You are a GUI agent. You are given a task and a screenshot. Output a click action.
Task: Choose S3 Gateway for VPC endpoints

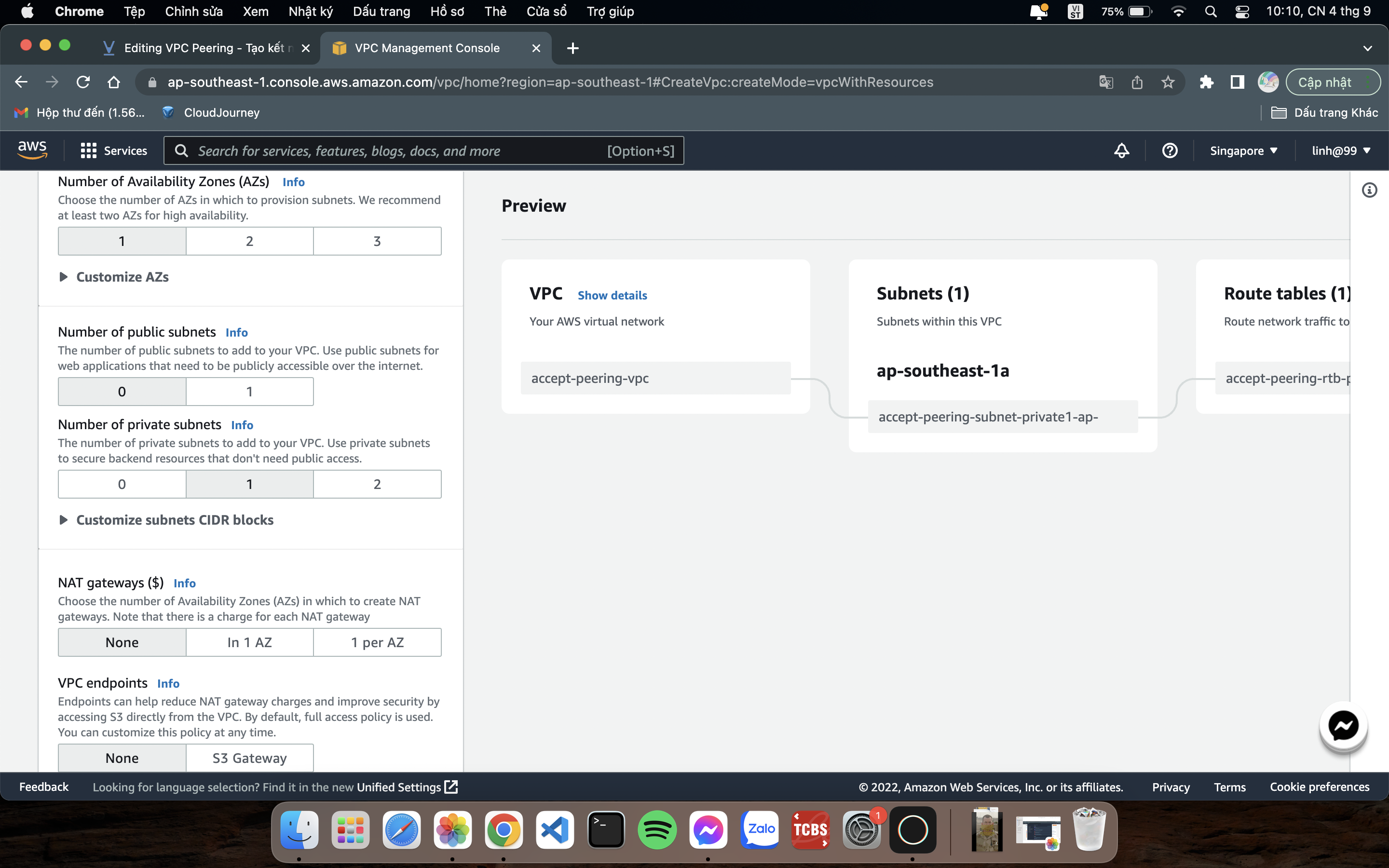coord(249,758)
